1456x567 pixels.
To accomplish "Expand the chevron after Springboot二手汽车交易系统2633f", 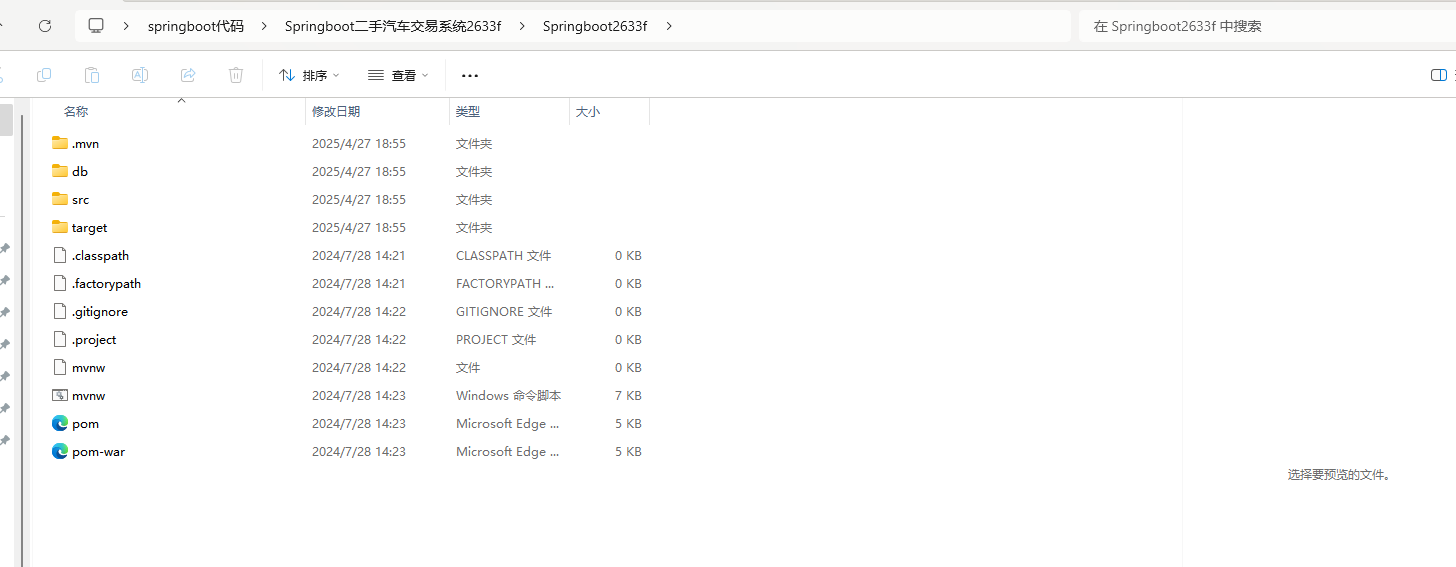I will point(522,26).
